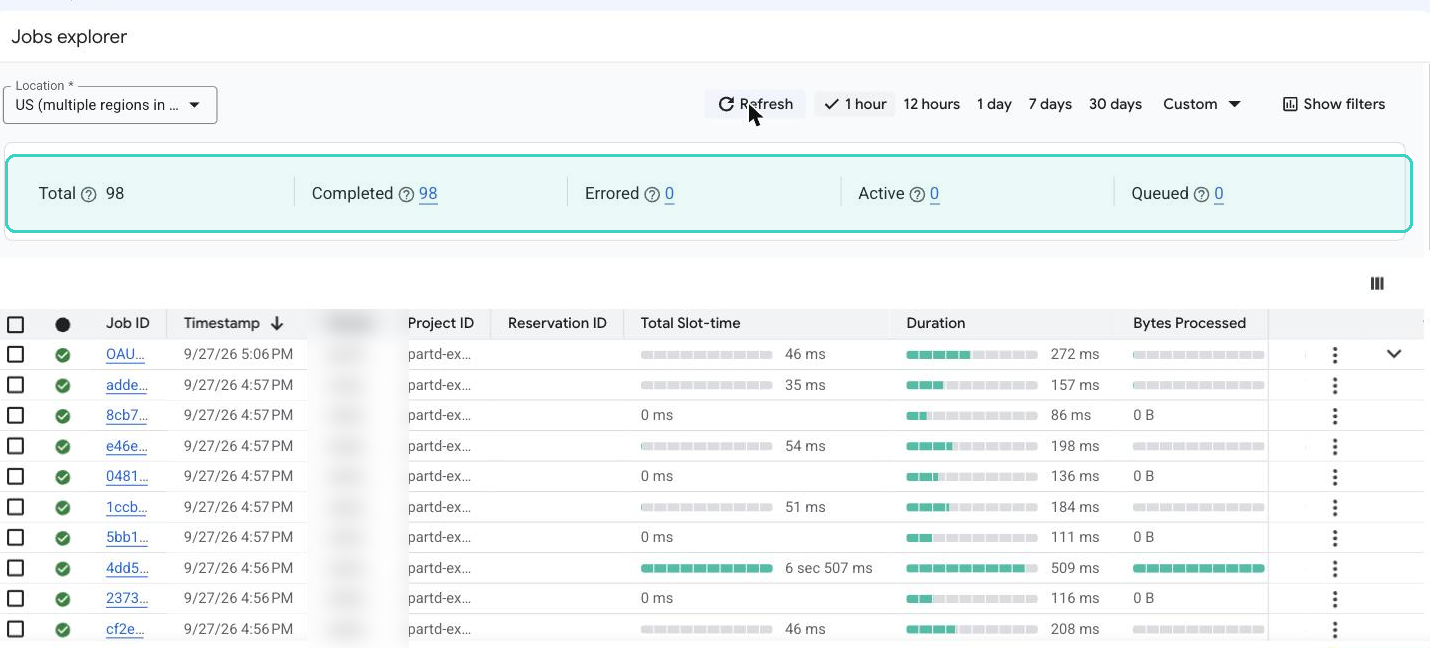1430x648 pixels.
Task: Click green status check for job OAU...
Action: (62, 355)
